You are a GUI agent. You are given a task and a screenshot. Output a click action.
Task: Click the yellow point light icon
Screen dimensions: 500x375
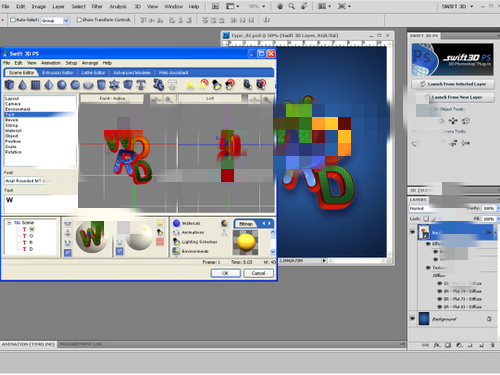point(190,85)
